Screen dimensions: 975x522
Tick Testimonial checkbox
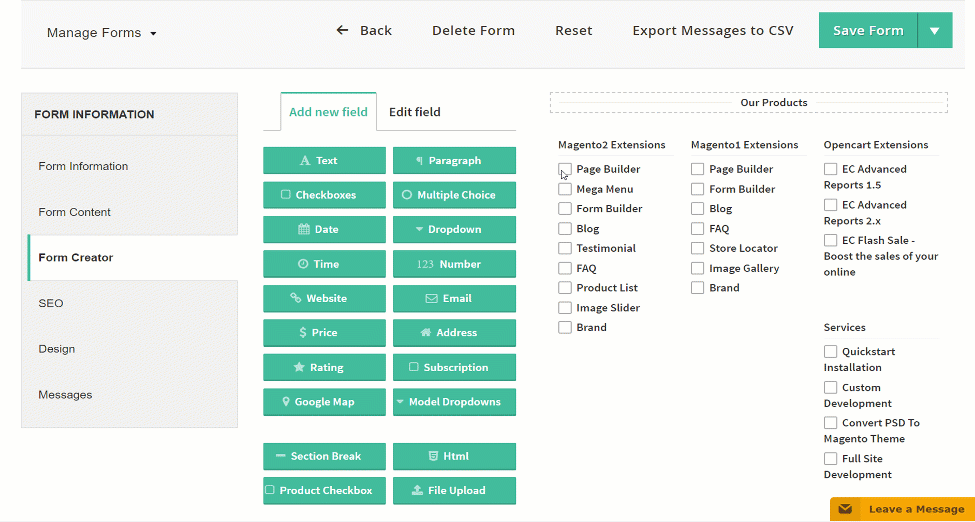tap(565, 248)
